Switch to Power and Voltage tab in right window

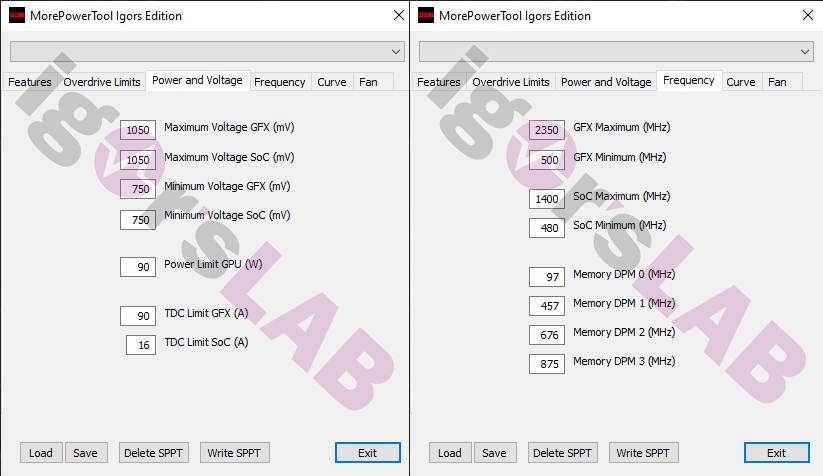(x=606, y=82)
